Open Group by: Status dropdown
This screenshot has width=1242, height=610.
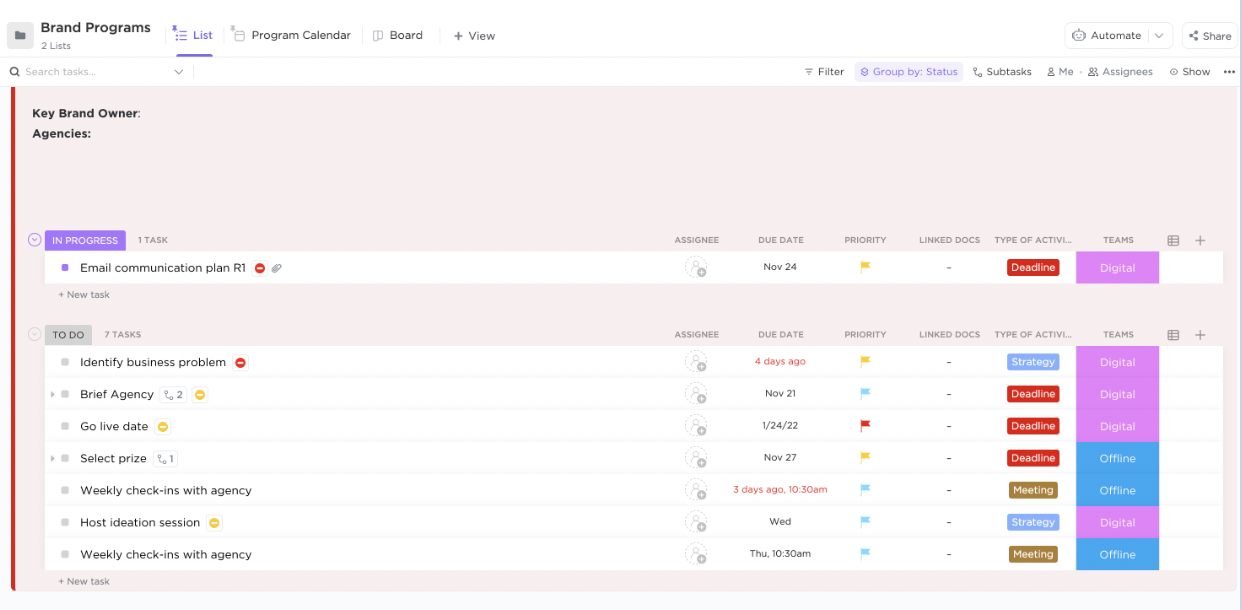tap(908, 72)
